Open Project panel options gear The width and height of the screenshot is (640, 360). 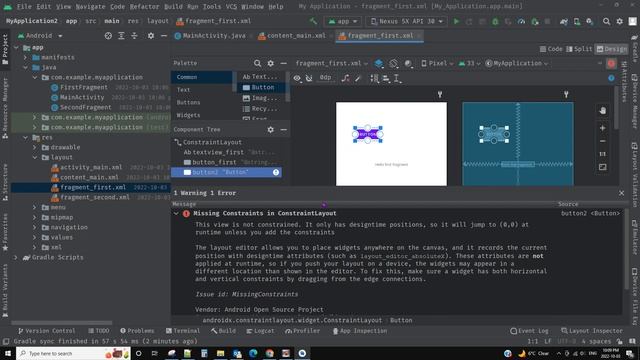151,36
